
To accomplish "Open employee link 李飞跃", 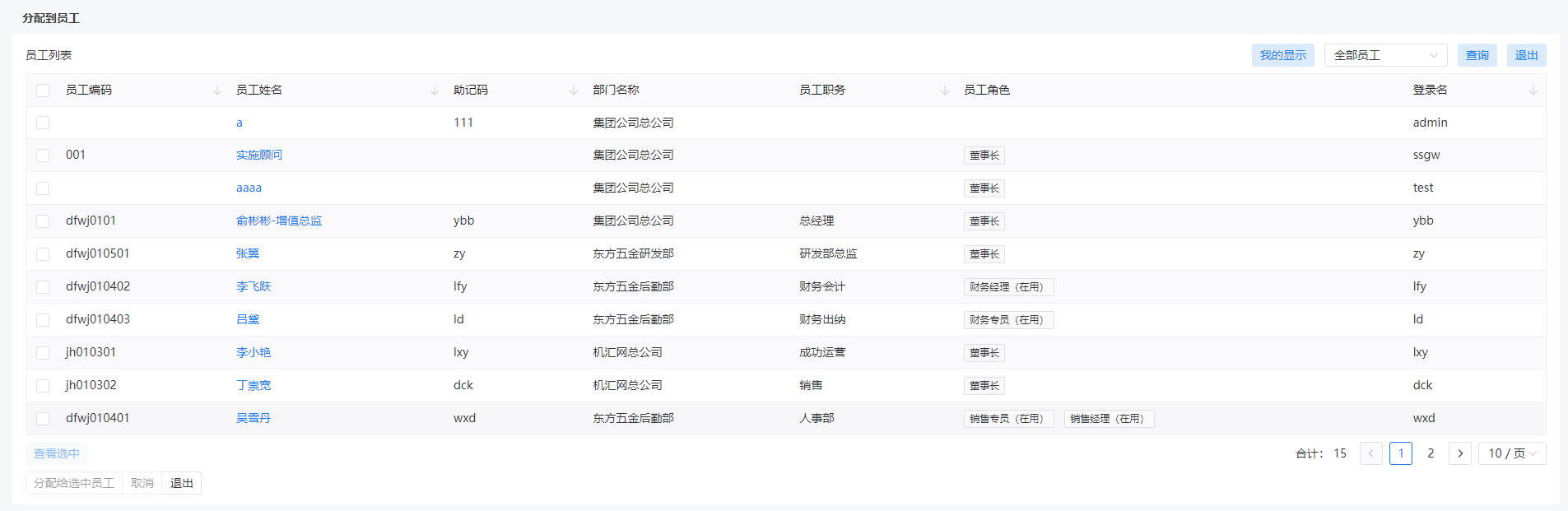I will pyautogui.click(x=254, y=286).
